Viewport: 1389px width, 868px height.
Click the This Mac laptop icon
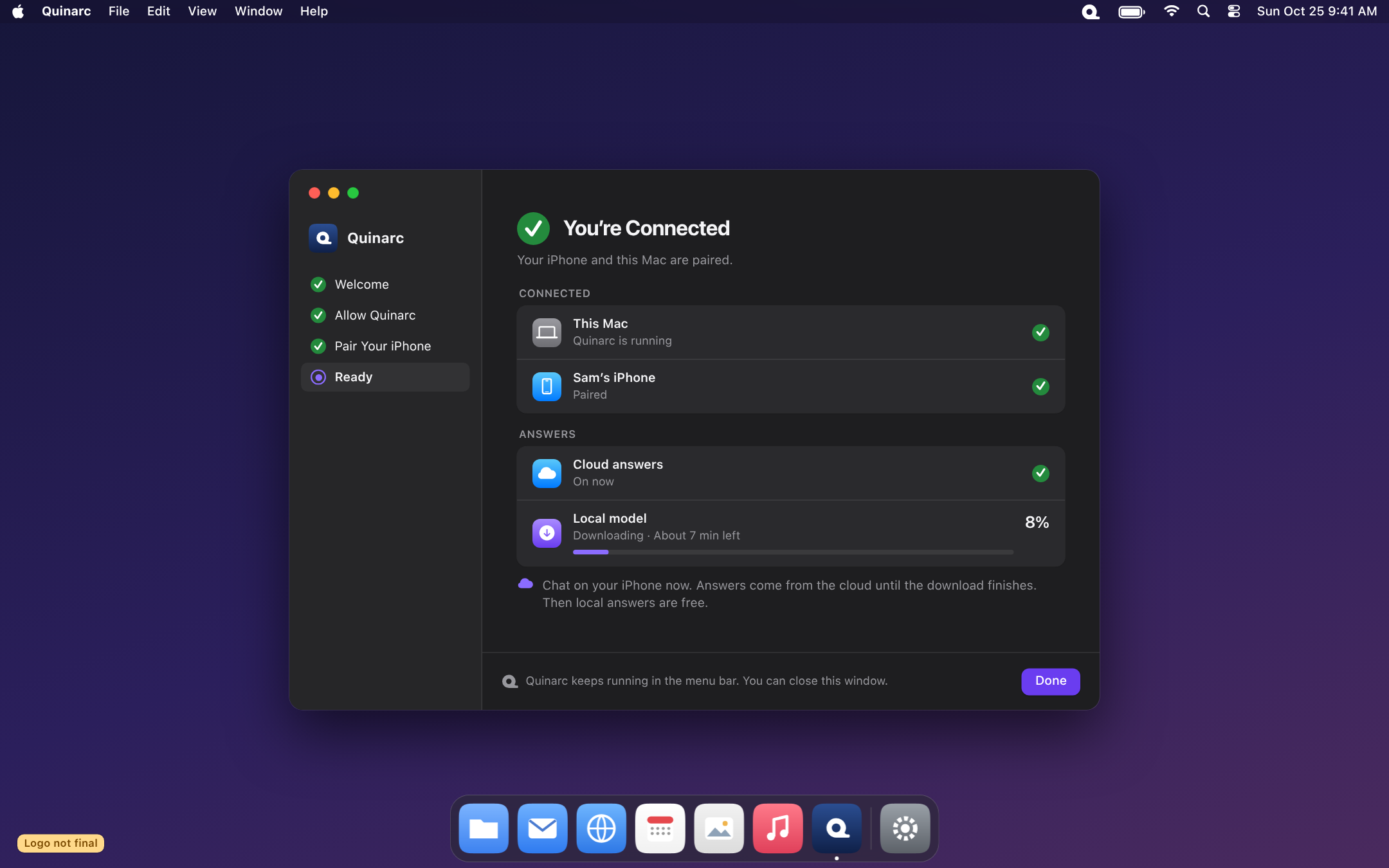coord(547,332)
